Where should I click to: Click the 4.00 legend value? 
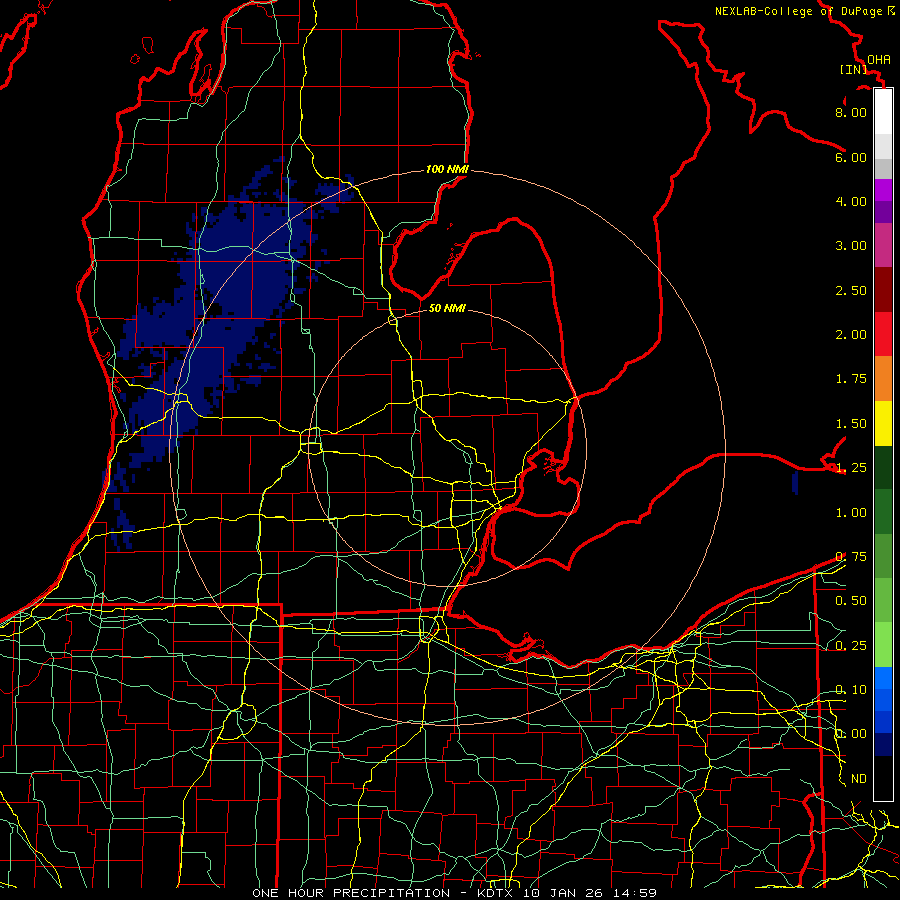click(x=851, y=201)
